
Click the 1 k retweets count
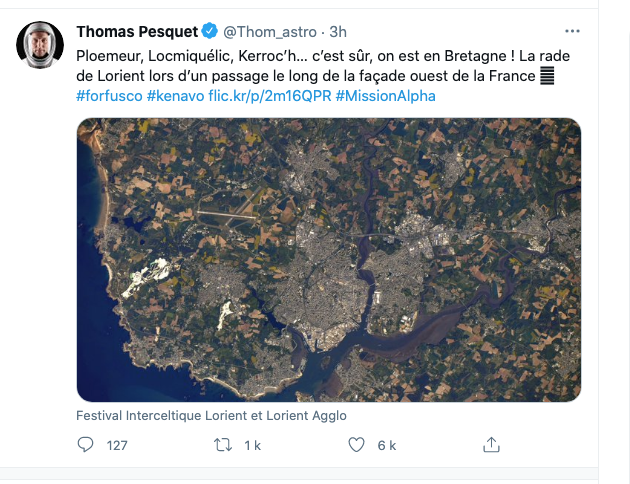pos(252,446)
